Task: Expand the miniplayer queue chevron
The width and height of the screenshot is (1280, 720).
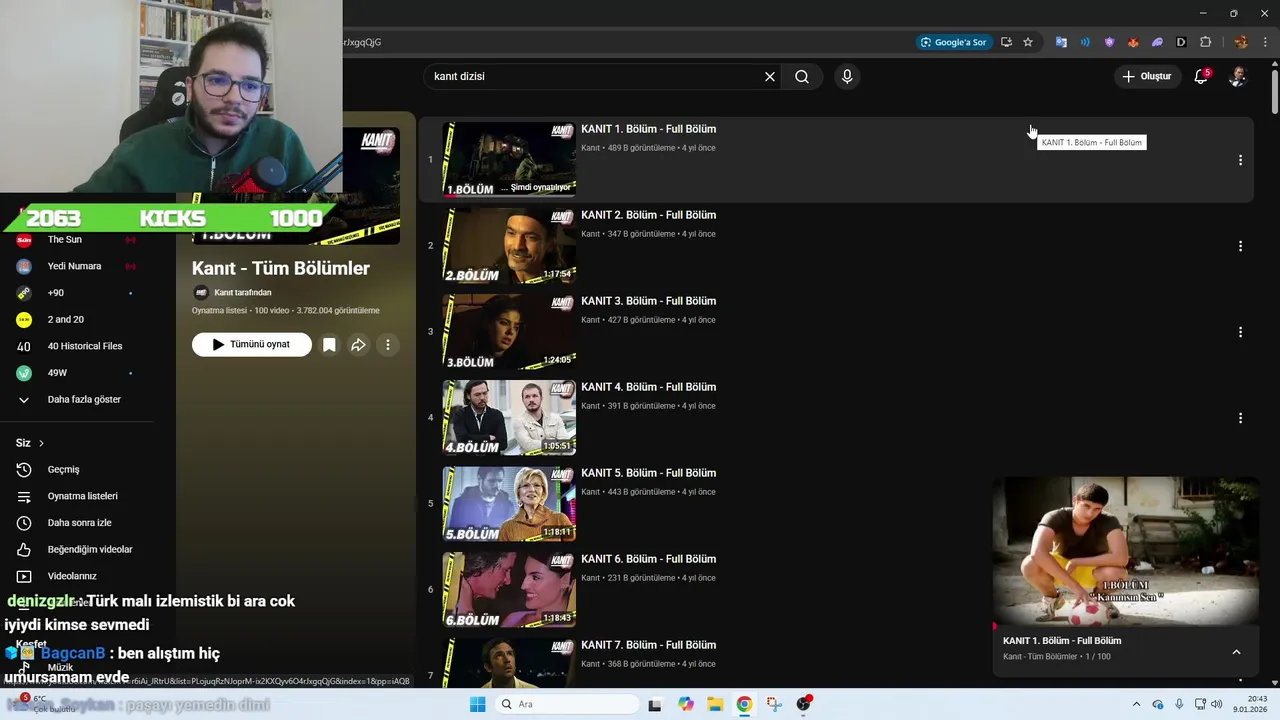Action: point(1236,652)
